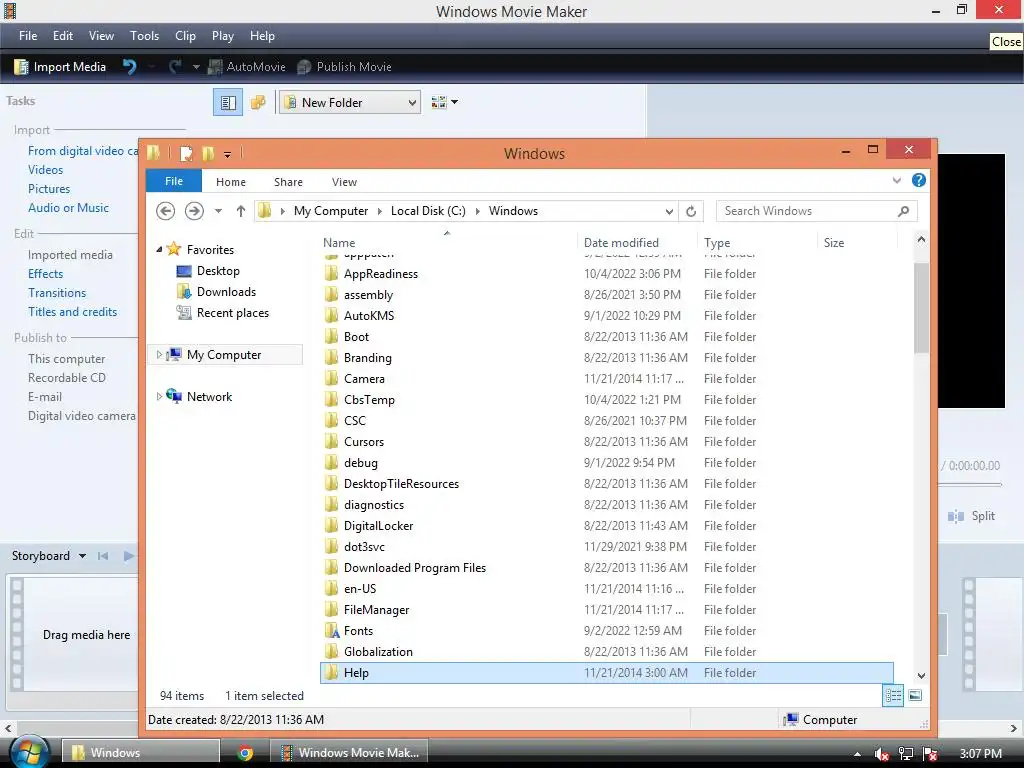Open the Help menu in Movie Maker
The width and height of the screenshot is (1024, 768).
[x=262, y=36]
